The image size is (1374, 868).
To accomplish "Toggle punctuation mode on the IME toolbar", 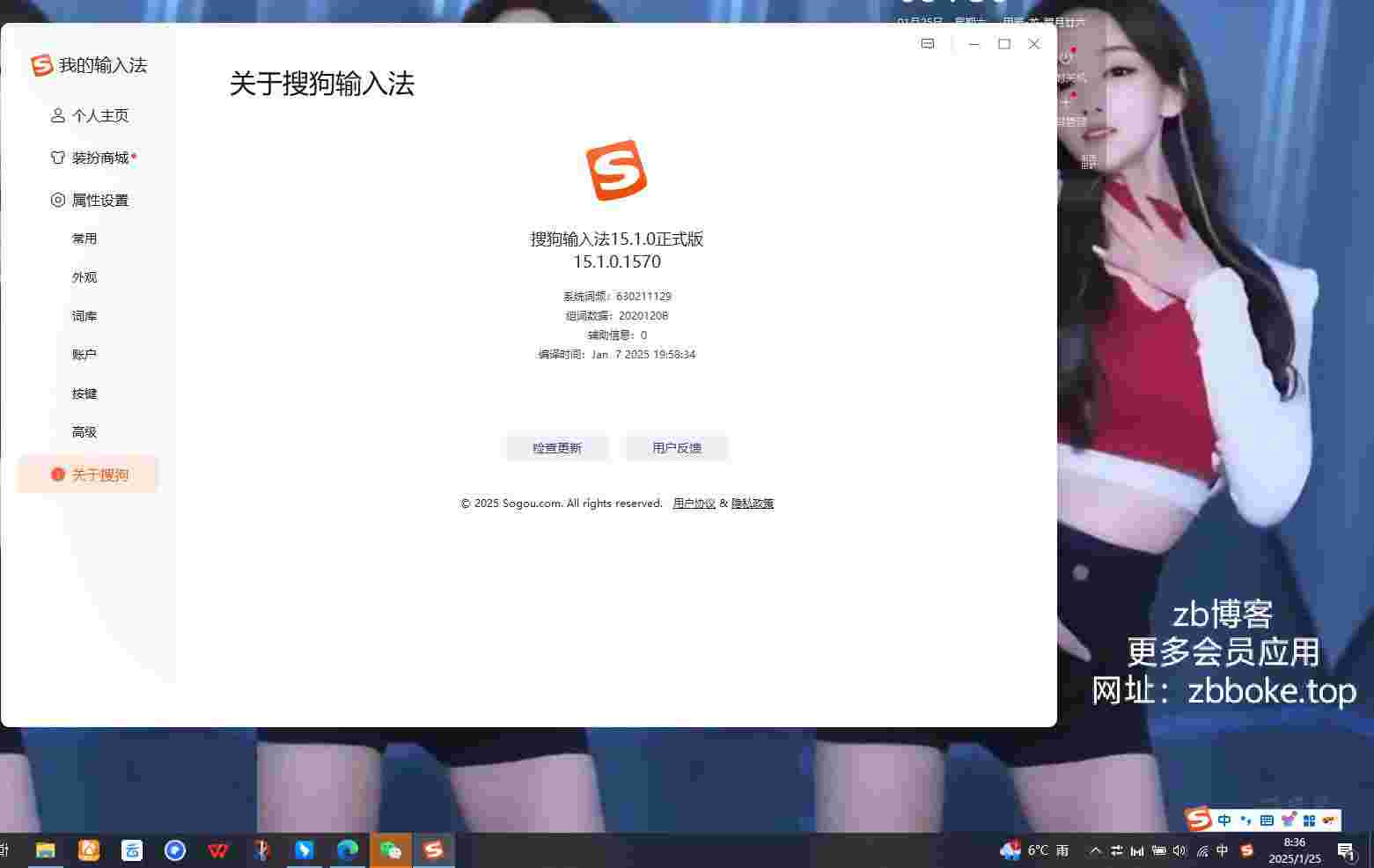I will click(x=1245, y=820).
